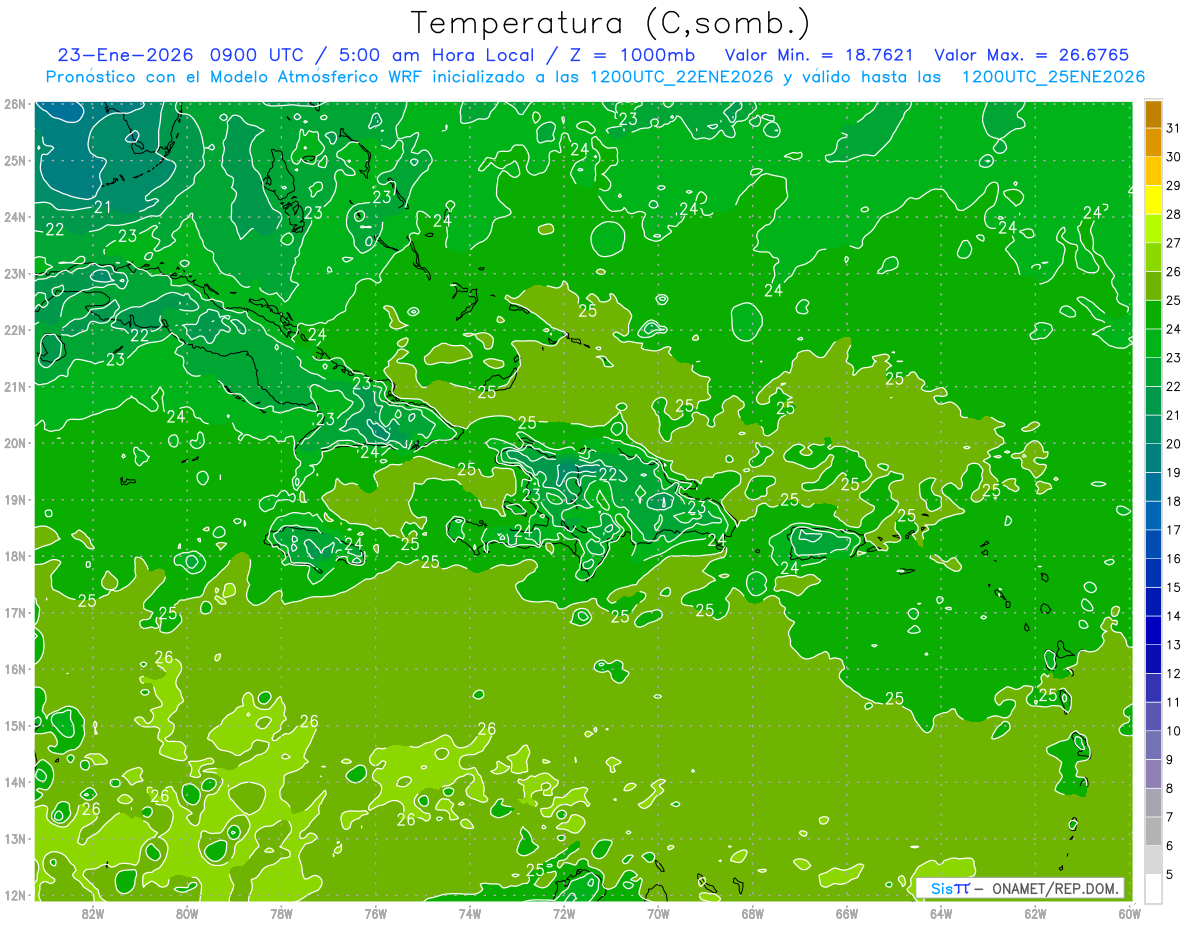Click the white swatch below 5 on scale
This screenshot has height=927, width=1200.
point(1153,888)
